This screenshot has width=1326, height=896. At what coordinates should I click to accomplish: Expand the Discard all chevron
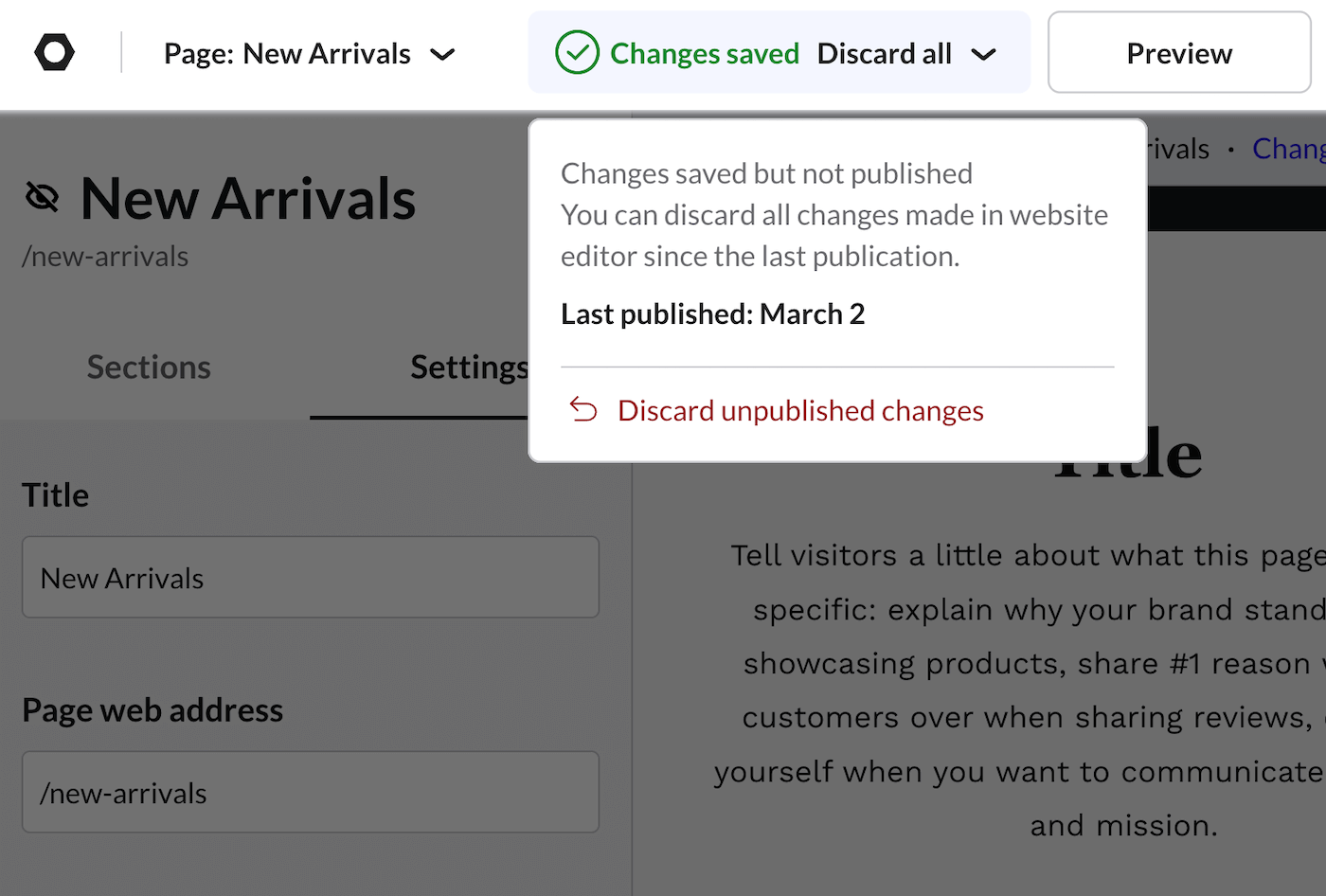point(983,53)
